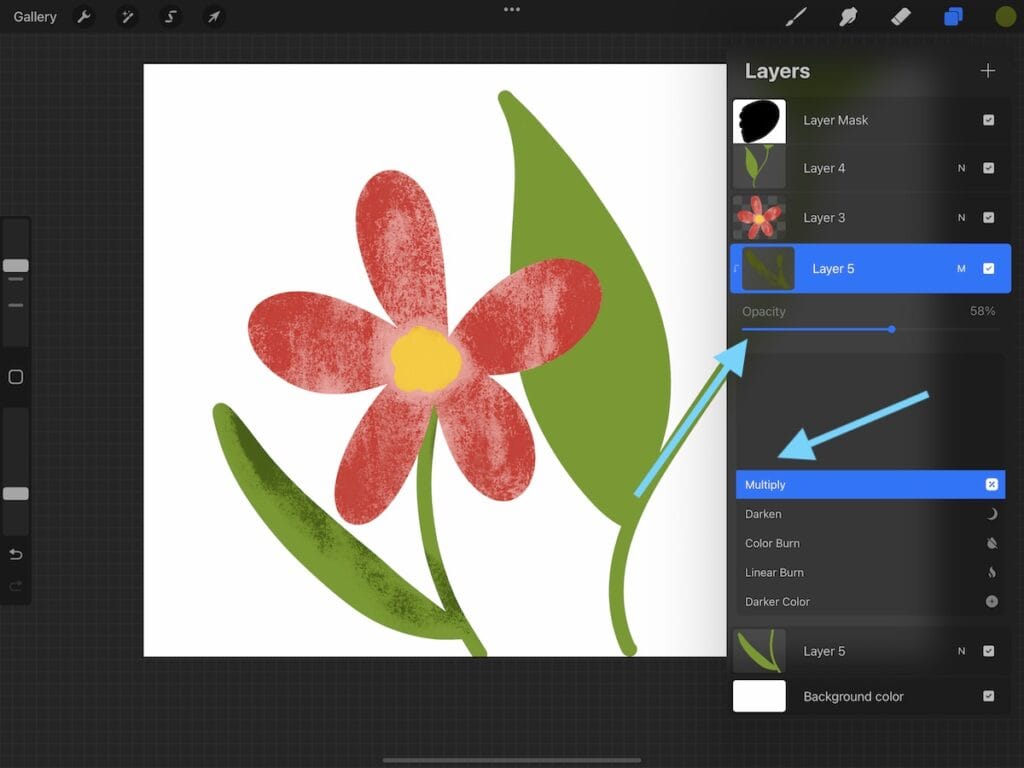Return to the Gallery
The image size is (1024, 768).
coord(34,16)
